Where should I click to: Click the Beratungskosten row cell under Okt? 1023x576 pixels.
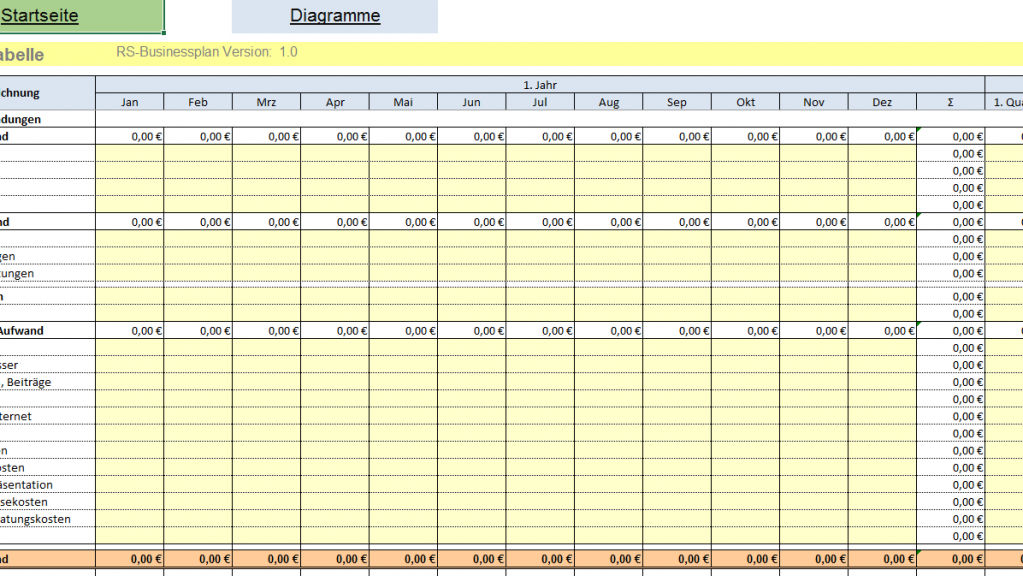click(x=745, y=519)
